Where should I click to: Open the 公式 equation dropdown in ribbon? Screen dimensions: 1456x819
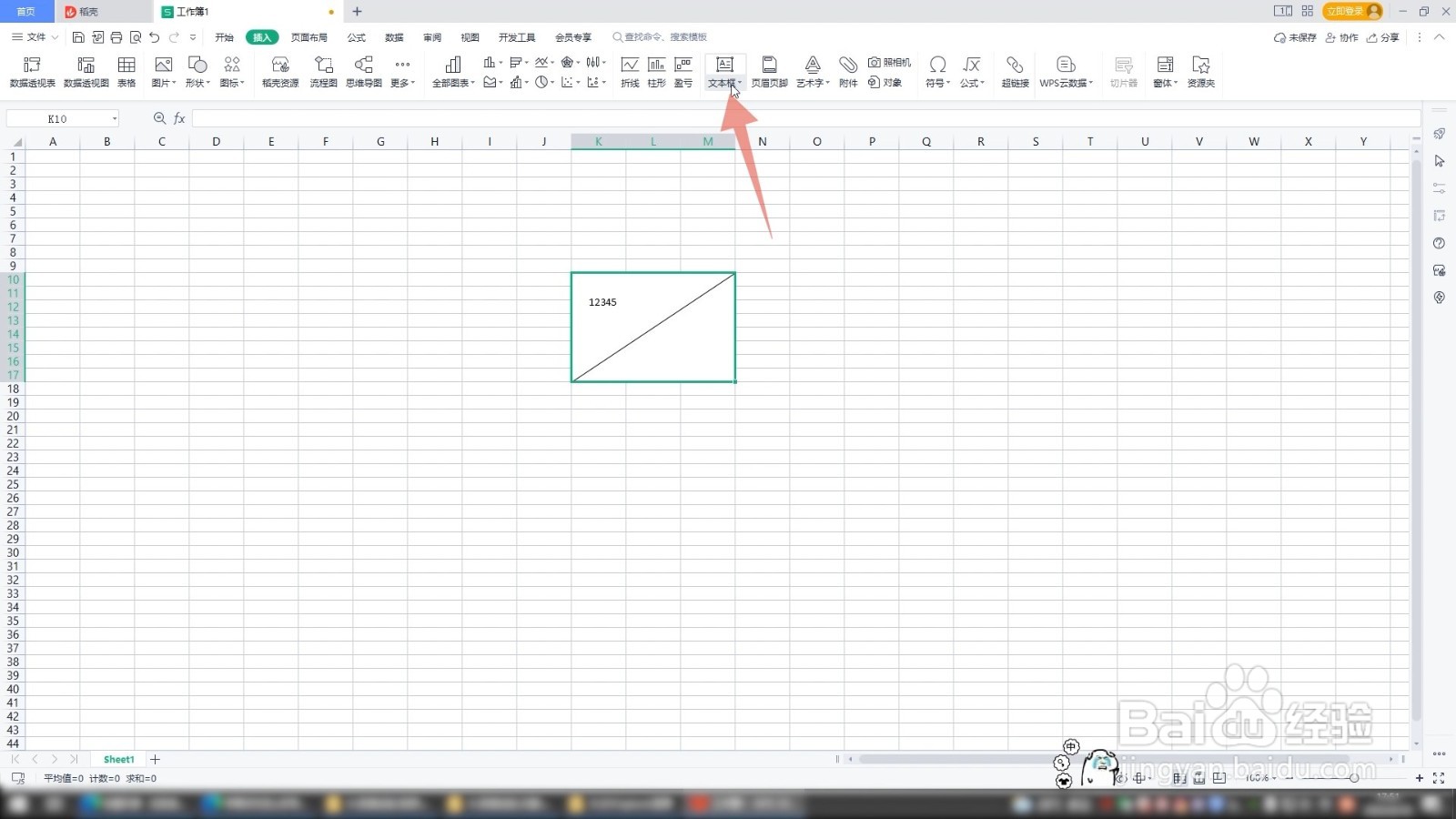coord(972,72)
